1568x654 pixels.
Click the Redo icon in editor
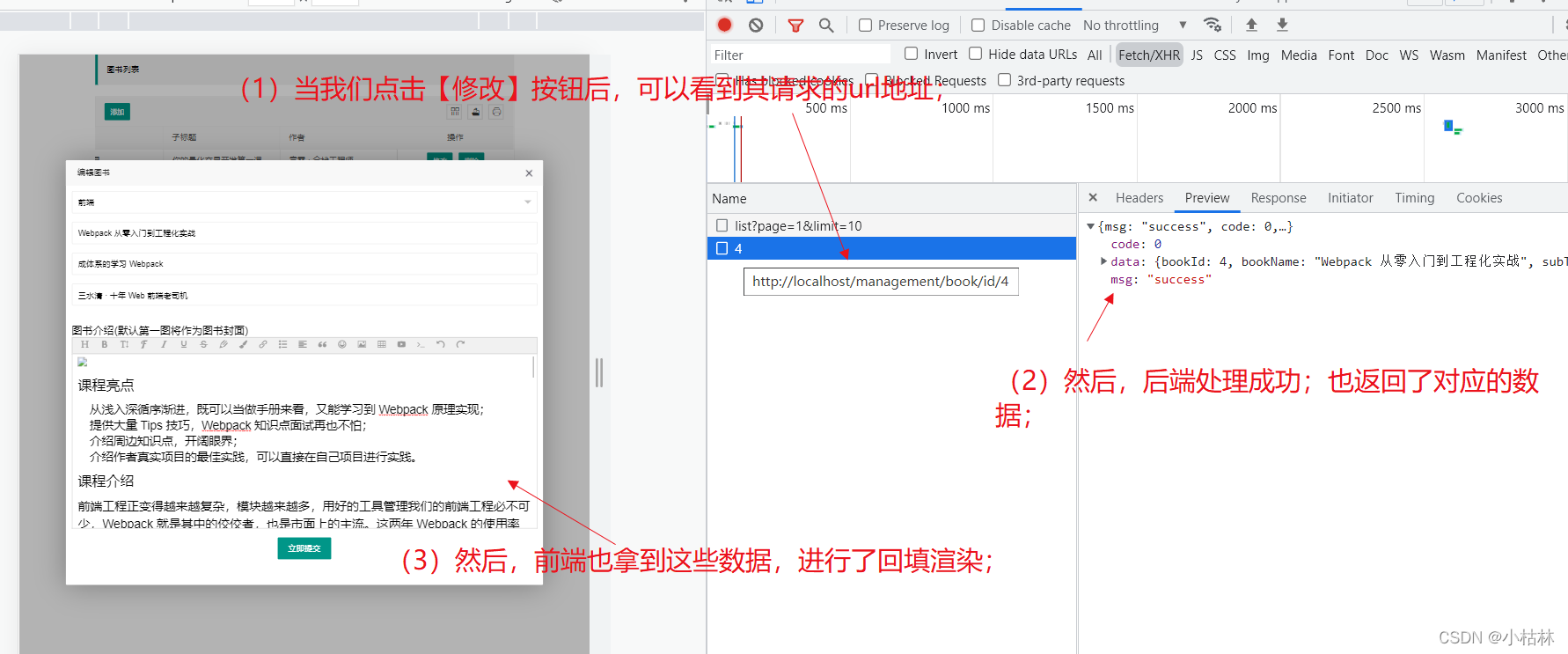pos(460,344)
